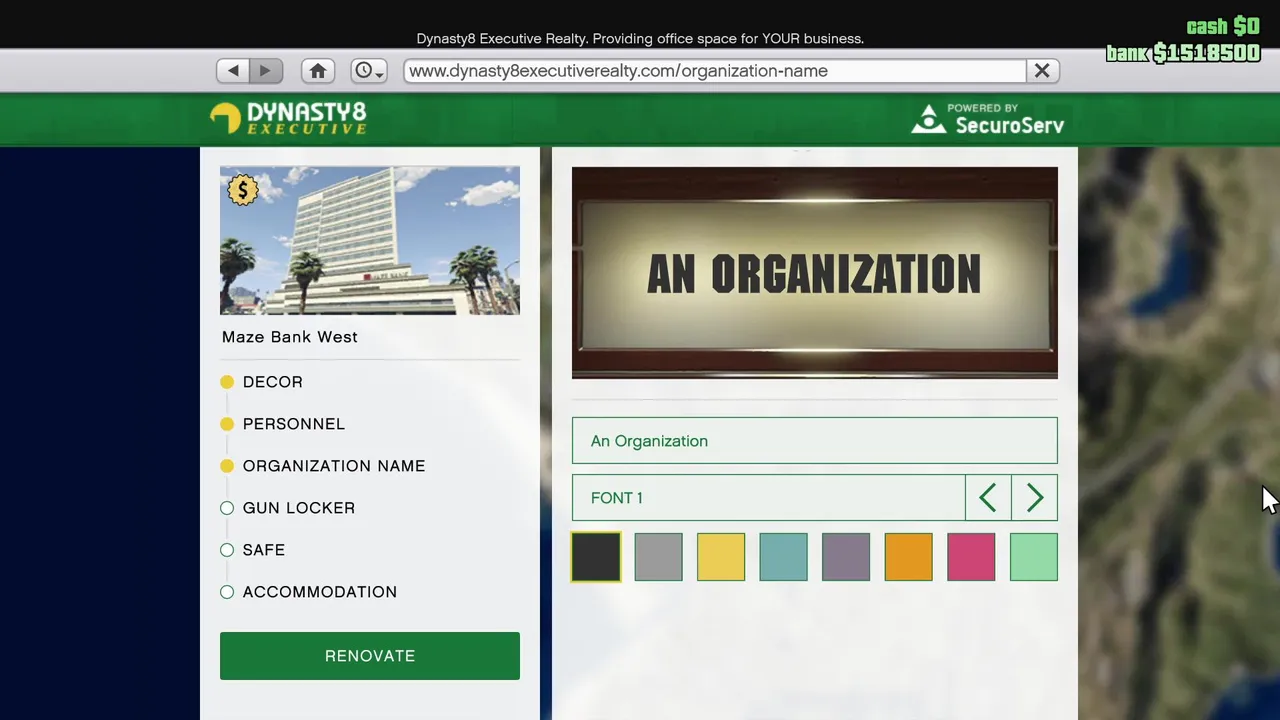
Task: Click the green RENOVATE button
Action: 370,656
